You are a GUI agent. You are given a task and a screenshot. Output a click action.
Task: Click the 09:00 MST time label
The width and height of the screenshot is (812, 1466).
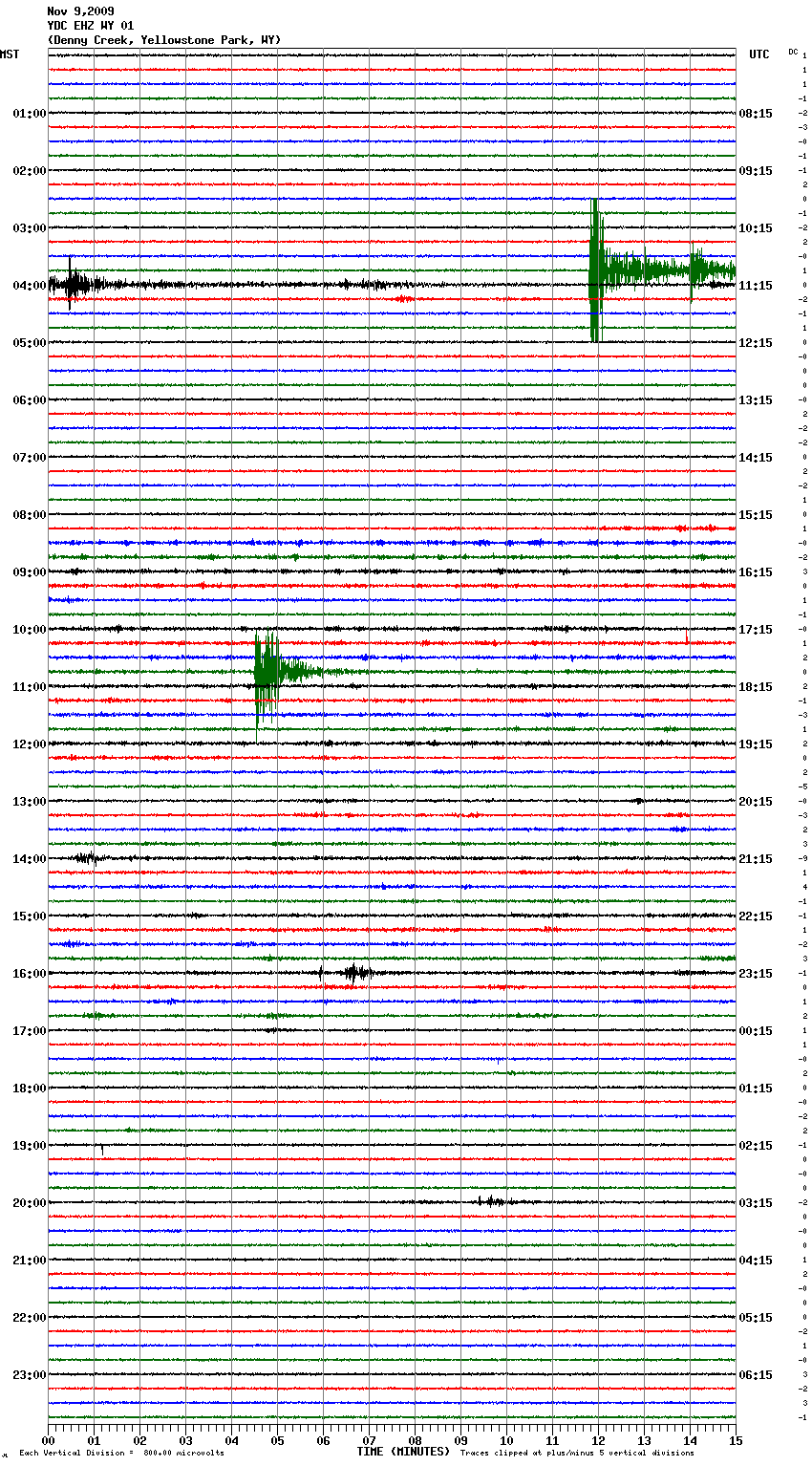(x=30, y=572)
